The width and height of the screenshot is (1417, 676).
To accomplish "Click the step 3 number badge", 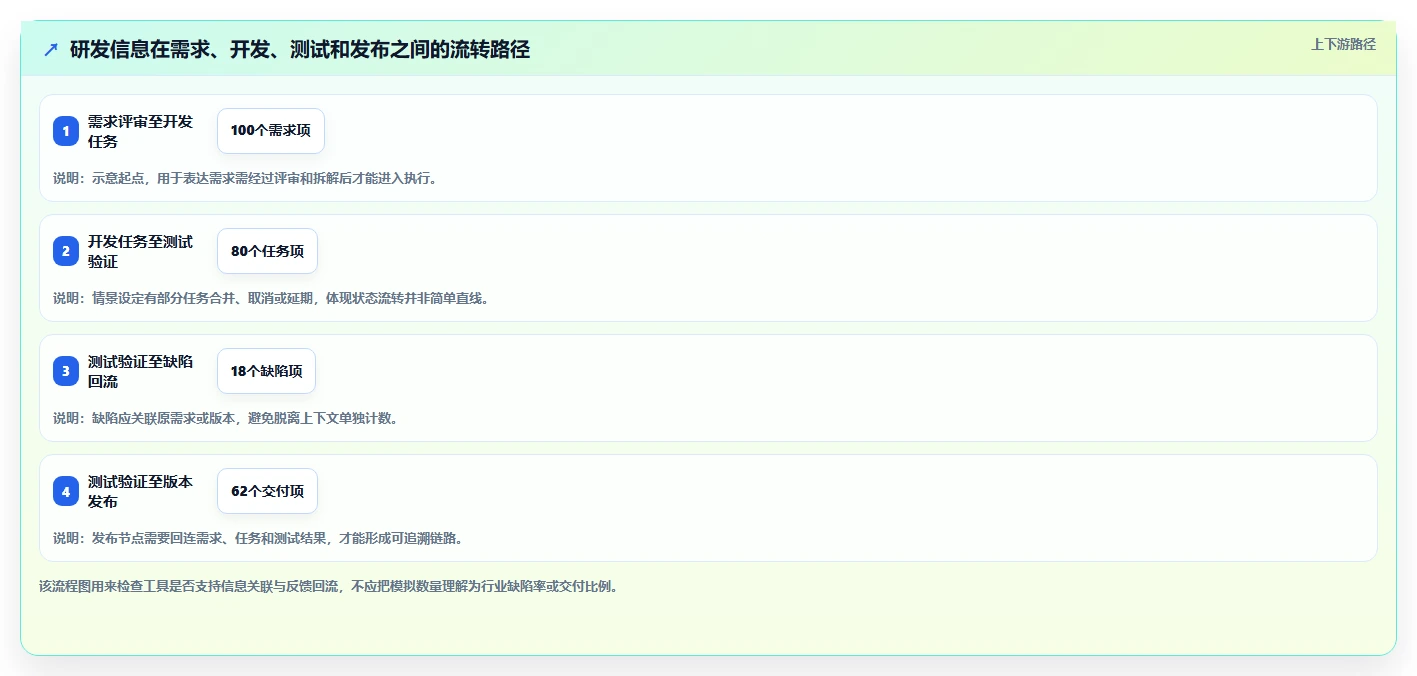I will tap(66, 371).
